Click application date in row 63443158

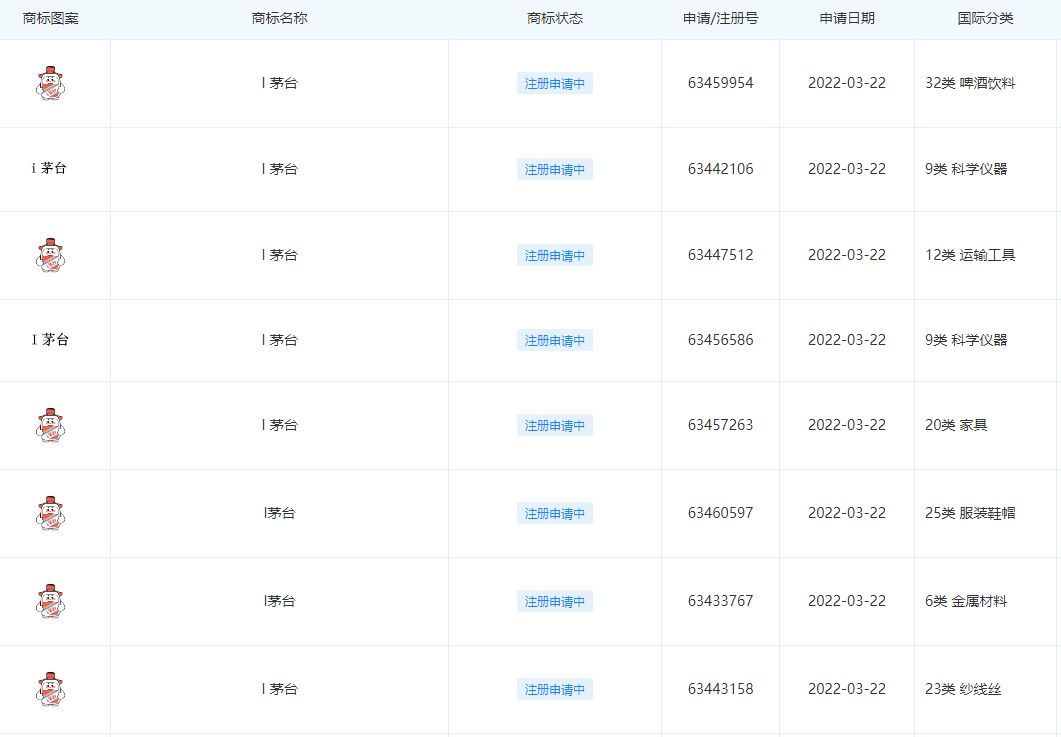847,688
